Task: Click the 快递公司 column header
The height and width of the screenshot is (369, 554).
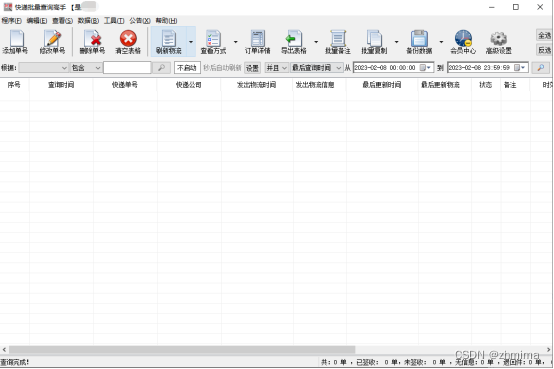Action: coord(189,85)
